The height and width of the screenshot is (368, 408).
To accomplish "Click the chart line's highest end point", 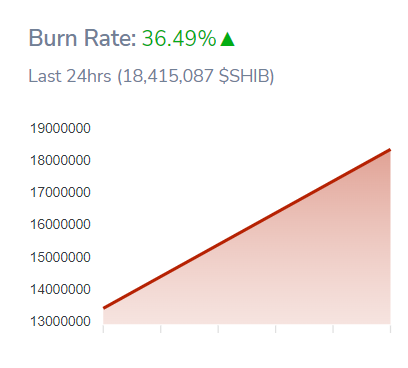I will 390,150.
